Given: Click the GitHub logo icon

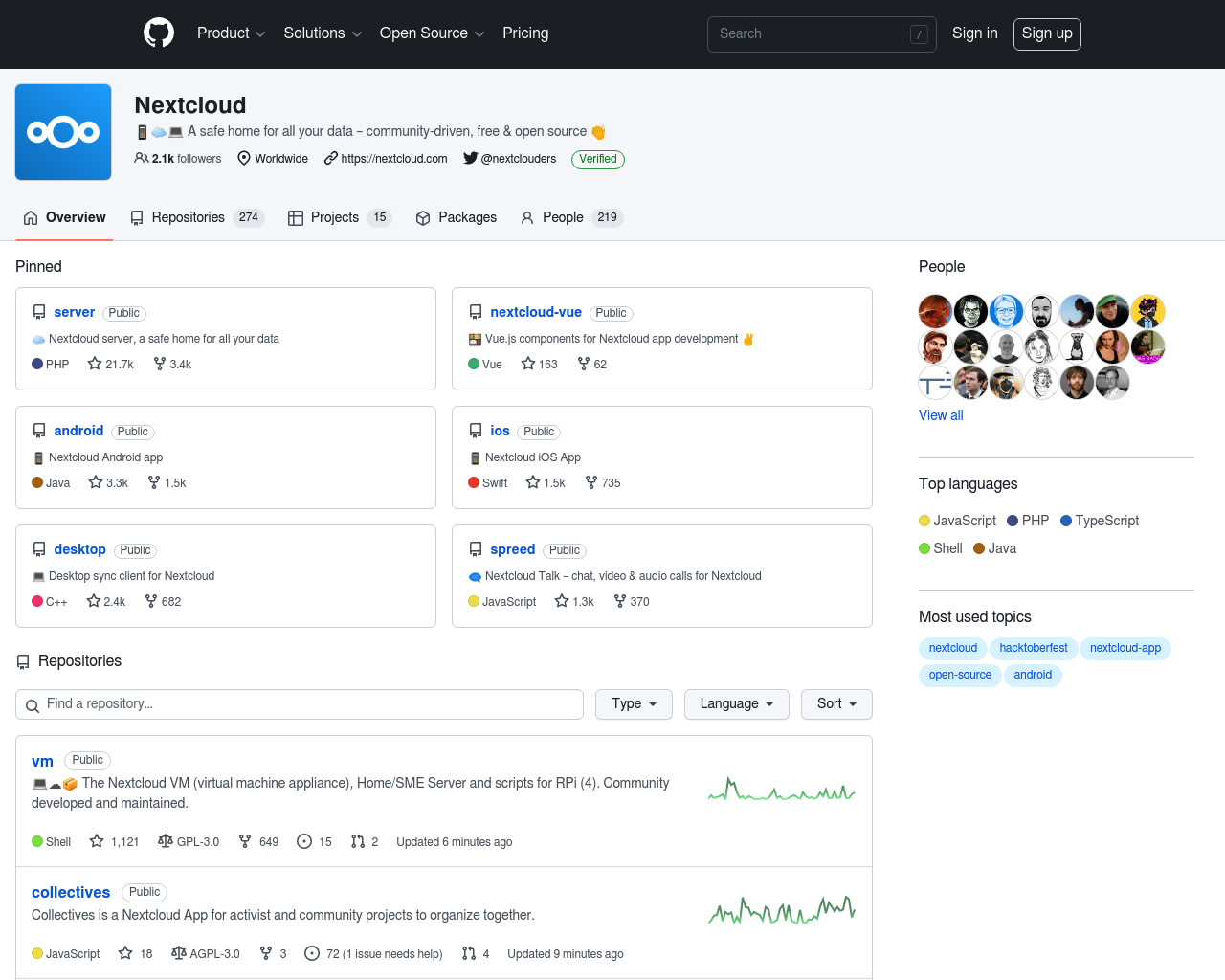Looking at the screenshot, I should point(159,33).
